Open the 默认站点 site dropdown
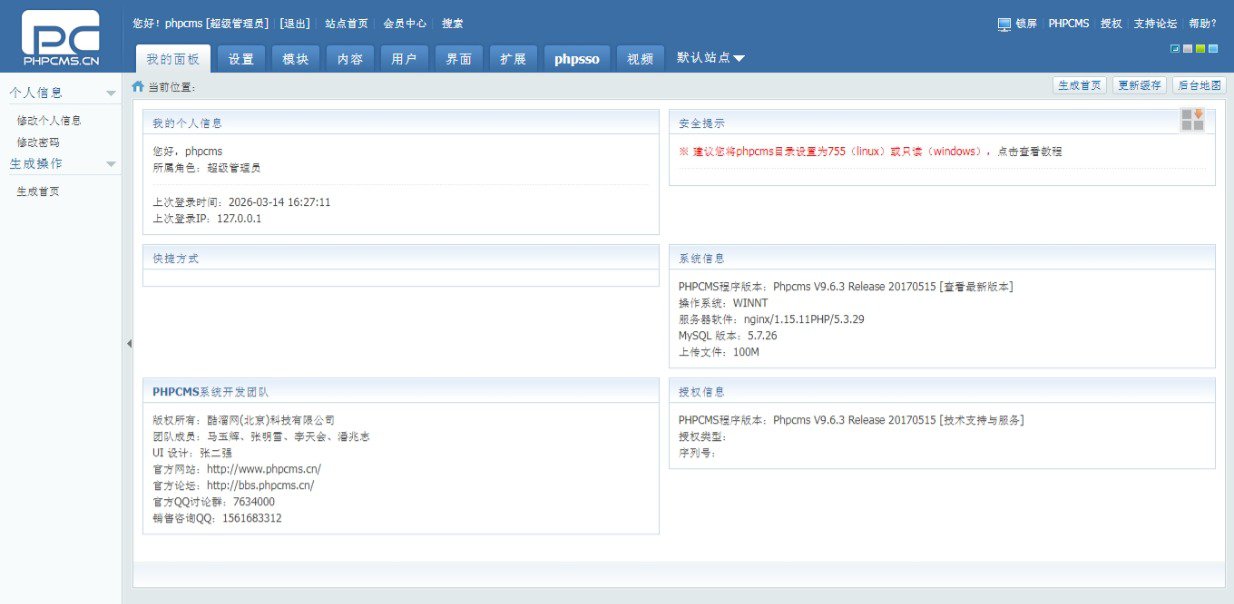 tap(711, 58)
